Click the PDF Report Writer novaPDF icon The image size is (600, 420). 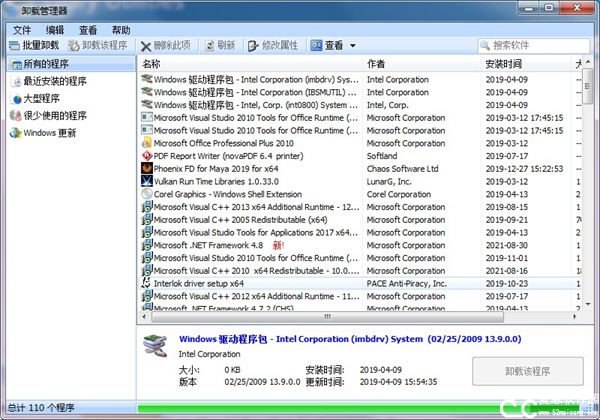pos(147,156)
